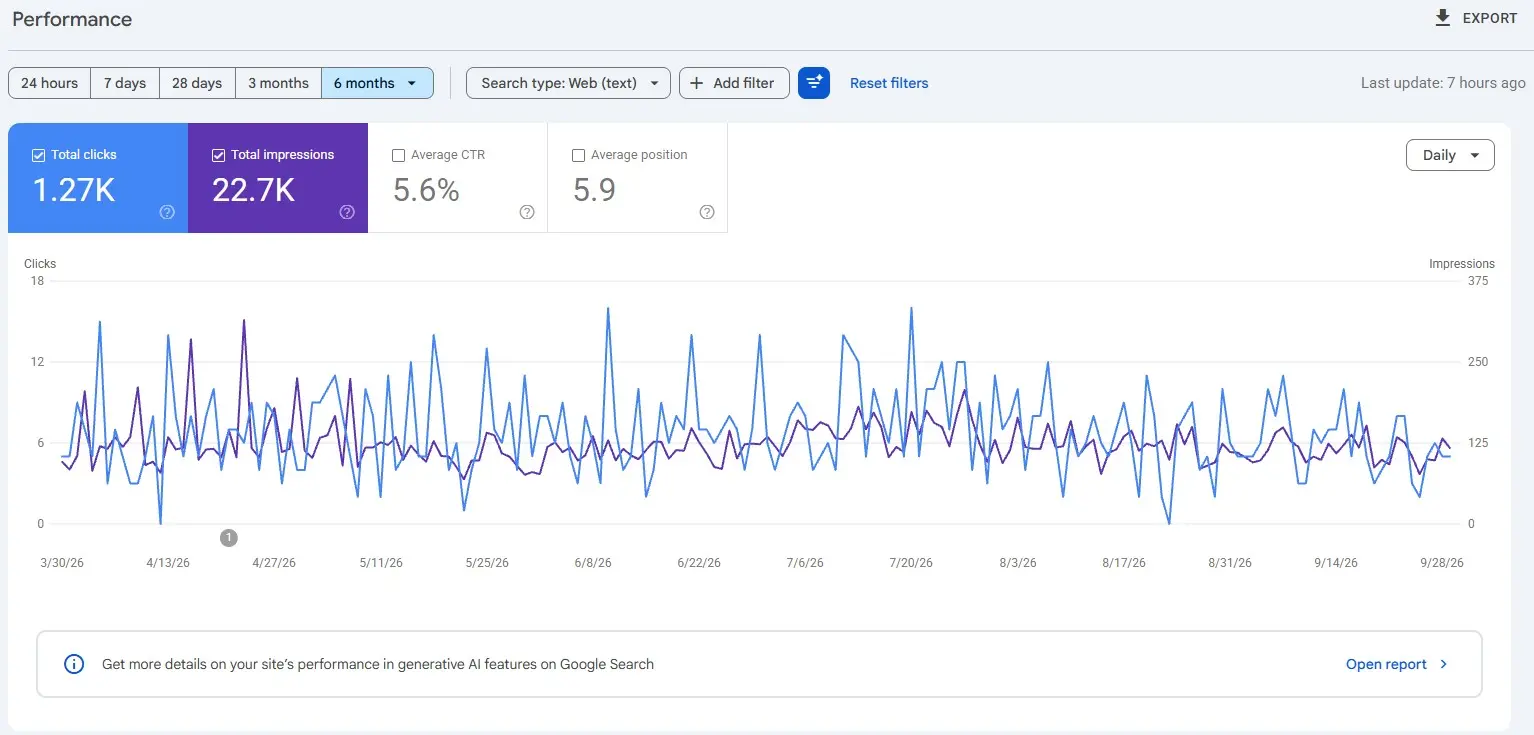Expand the 6 months date range dropdown
Image resolution: width=1534 pixels, height=735 pixels.
pyautogui.click(x=377, y=83)
